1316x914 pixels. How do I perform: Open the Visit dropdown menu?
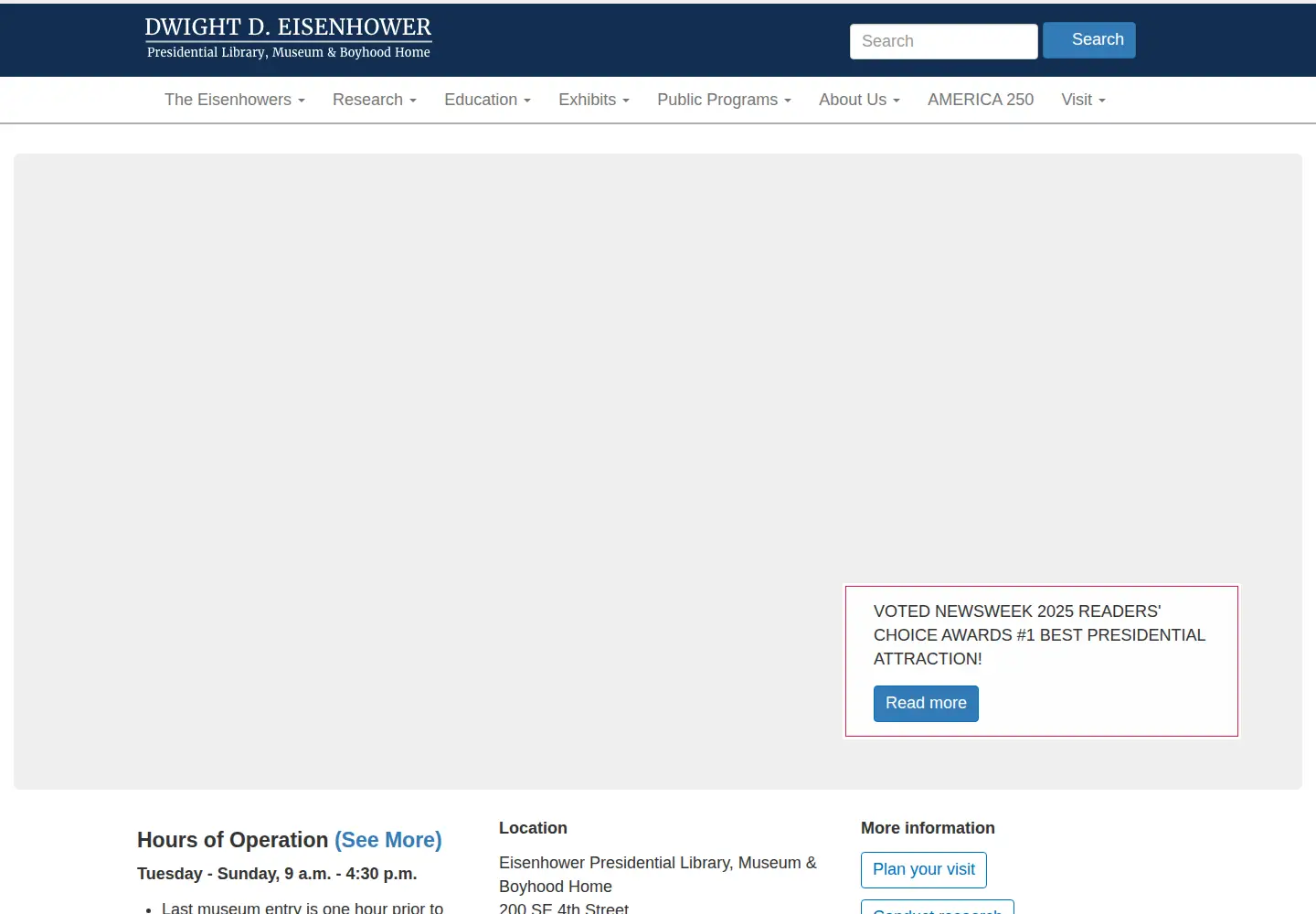point(1083,100)
